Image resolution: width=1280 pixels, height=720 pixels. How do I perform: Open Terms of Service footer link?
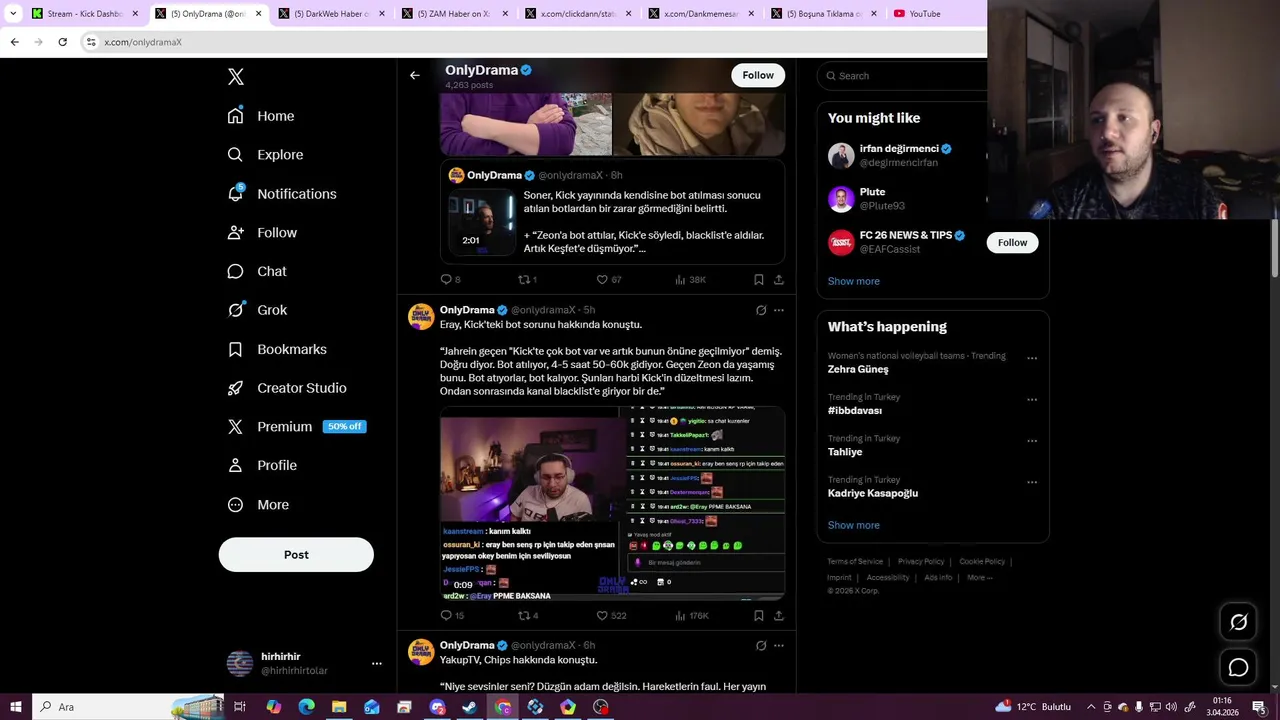[x=855, y=562]
